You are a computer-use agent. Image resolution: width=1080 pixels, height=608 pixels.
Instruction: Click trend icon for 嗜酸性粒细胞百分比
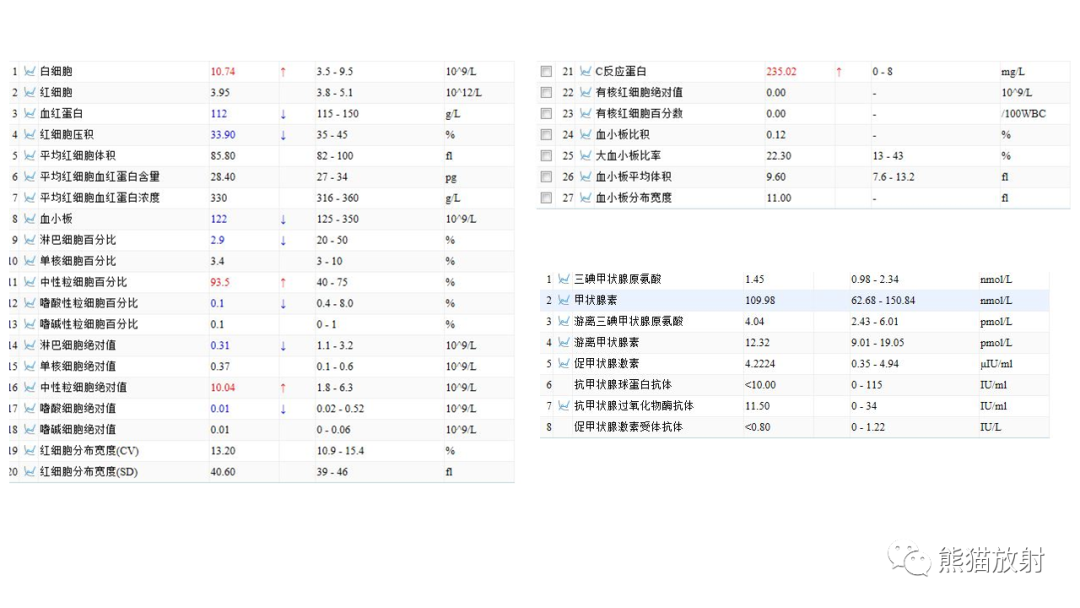[x=30, y=303]
